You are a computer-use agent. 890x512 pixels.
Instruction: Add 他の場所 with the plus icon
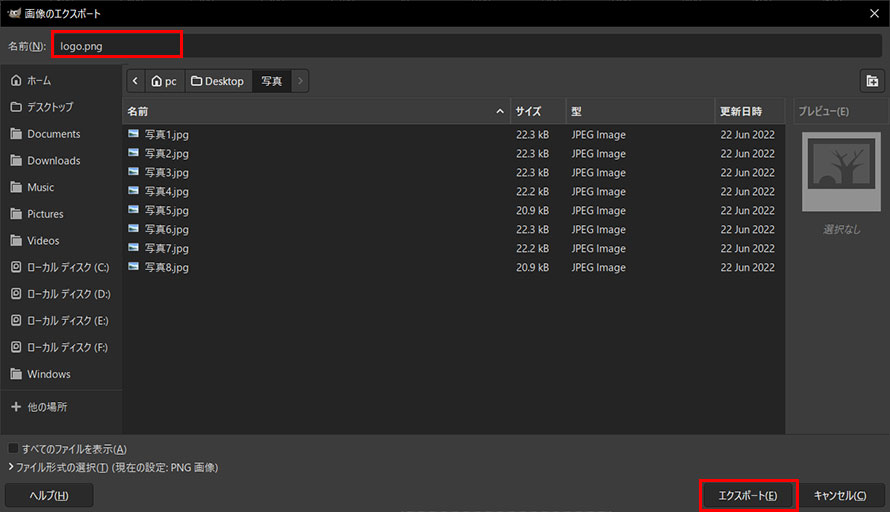[x=16, y=406]
